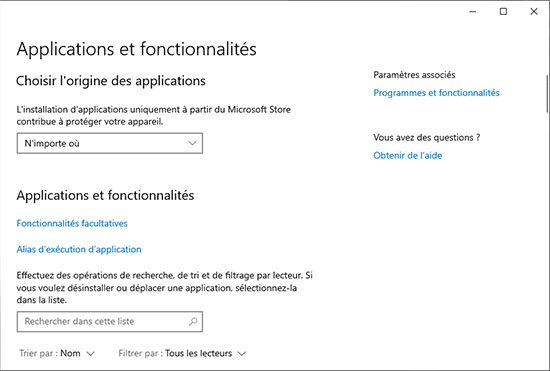Open "Alias d'exécution d'application" link
Image resolution: width=550 pixels, height=371 pixels.
(79, 249)
